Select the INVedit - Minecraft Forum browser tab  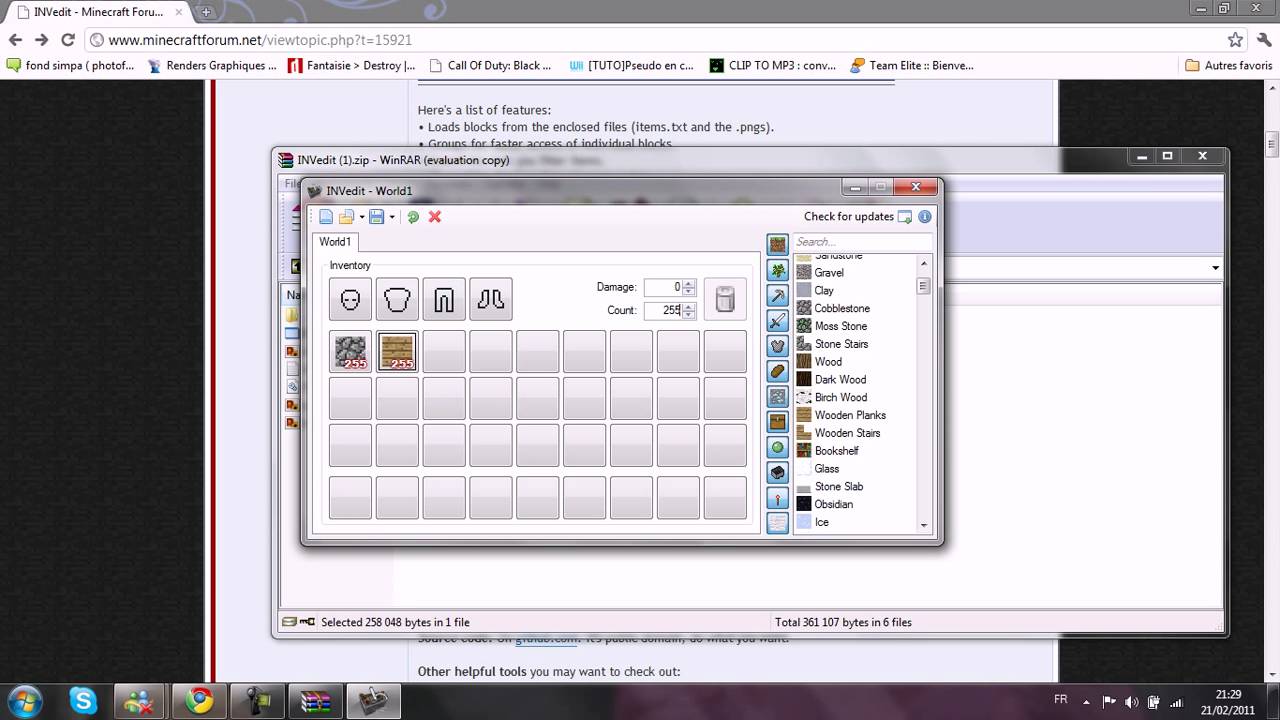pos(98,12)
